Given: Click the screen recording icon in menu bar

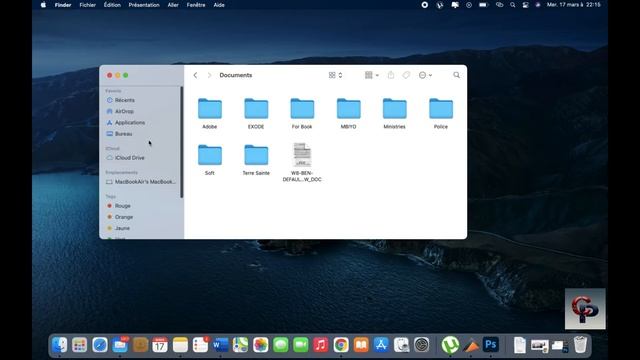Looking at the screenshot, I should coord(425,5).
